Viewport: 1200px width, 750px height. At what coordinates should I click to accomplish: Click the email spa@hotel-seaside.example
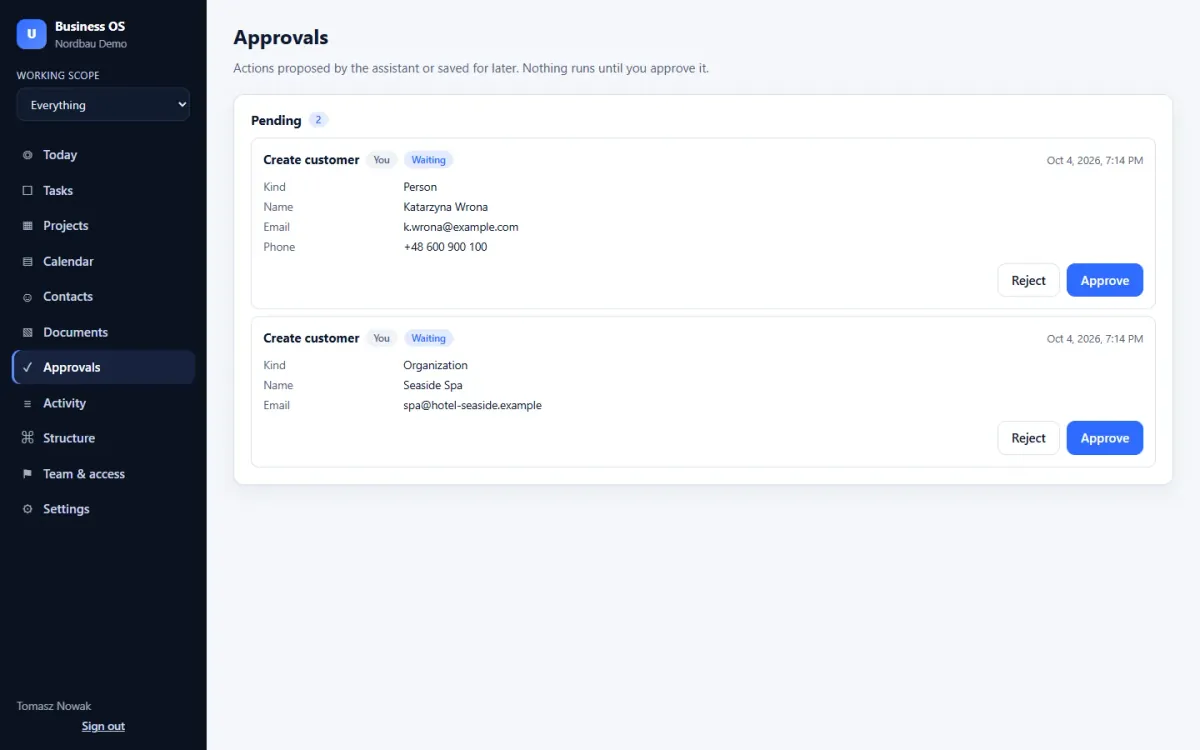coord(472,405)
